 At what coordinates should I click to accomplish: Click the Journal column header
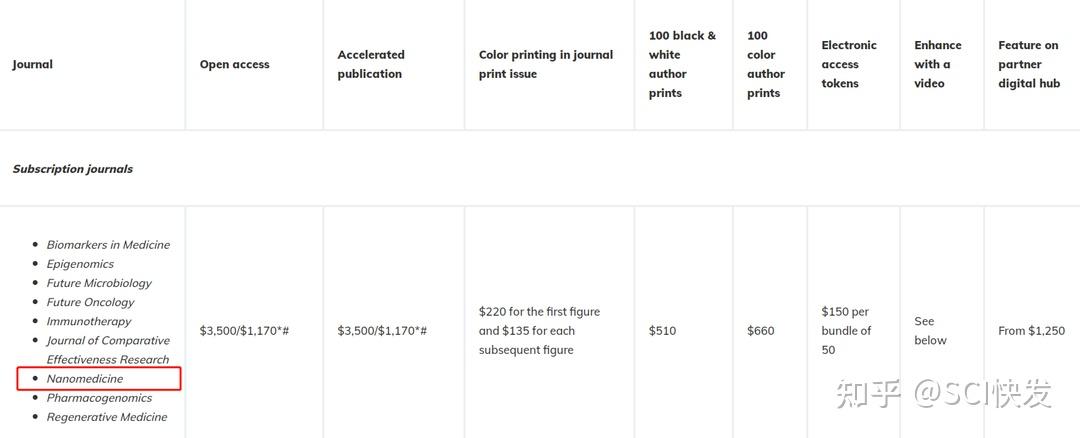click(33, 65)
